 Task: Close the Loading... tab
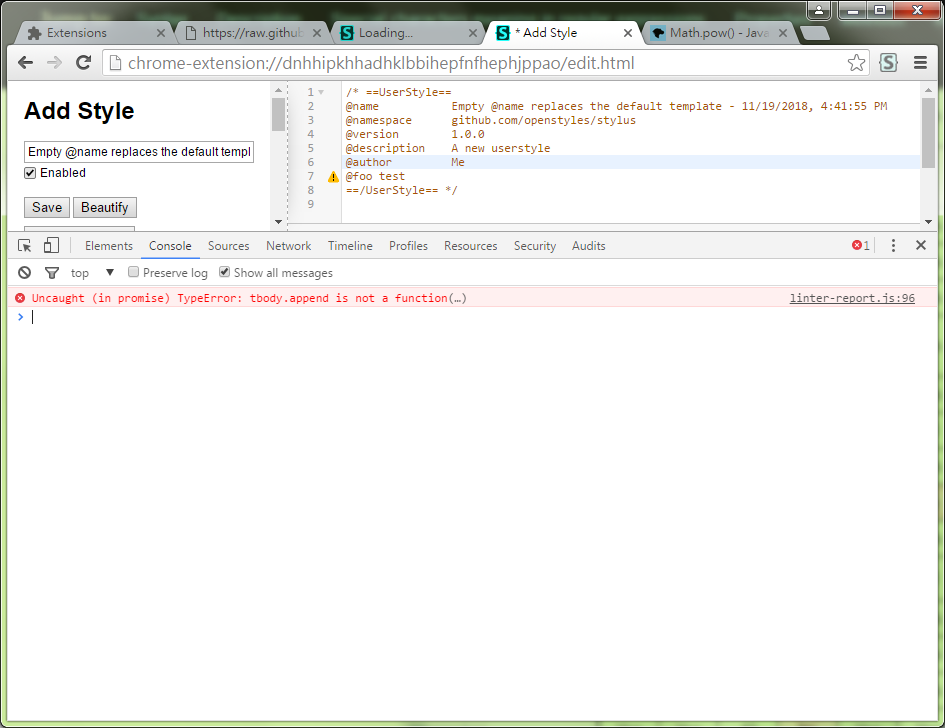point(473,33)
